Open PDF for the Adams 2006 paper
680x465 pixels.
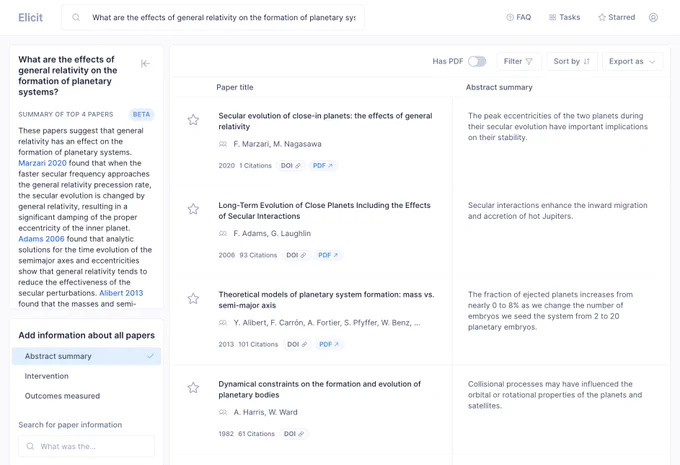(328, 255)
